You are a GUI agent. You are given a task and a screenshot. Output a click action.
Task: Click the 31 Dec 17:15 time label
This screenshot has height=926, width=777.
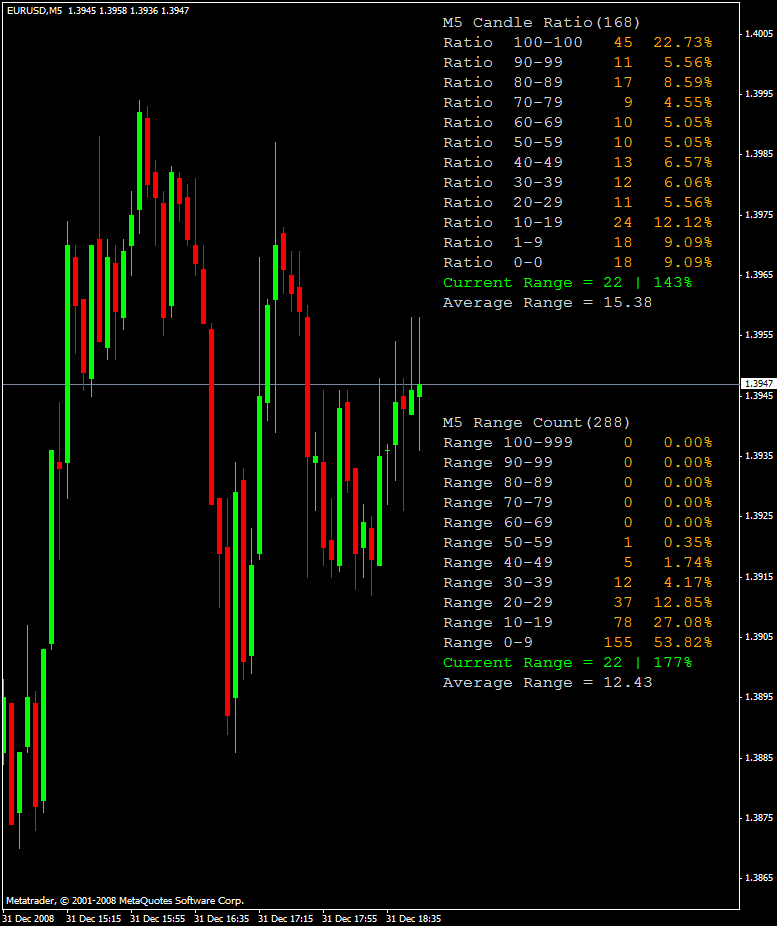285,919
